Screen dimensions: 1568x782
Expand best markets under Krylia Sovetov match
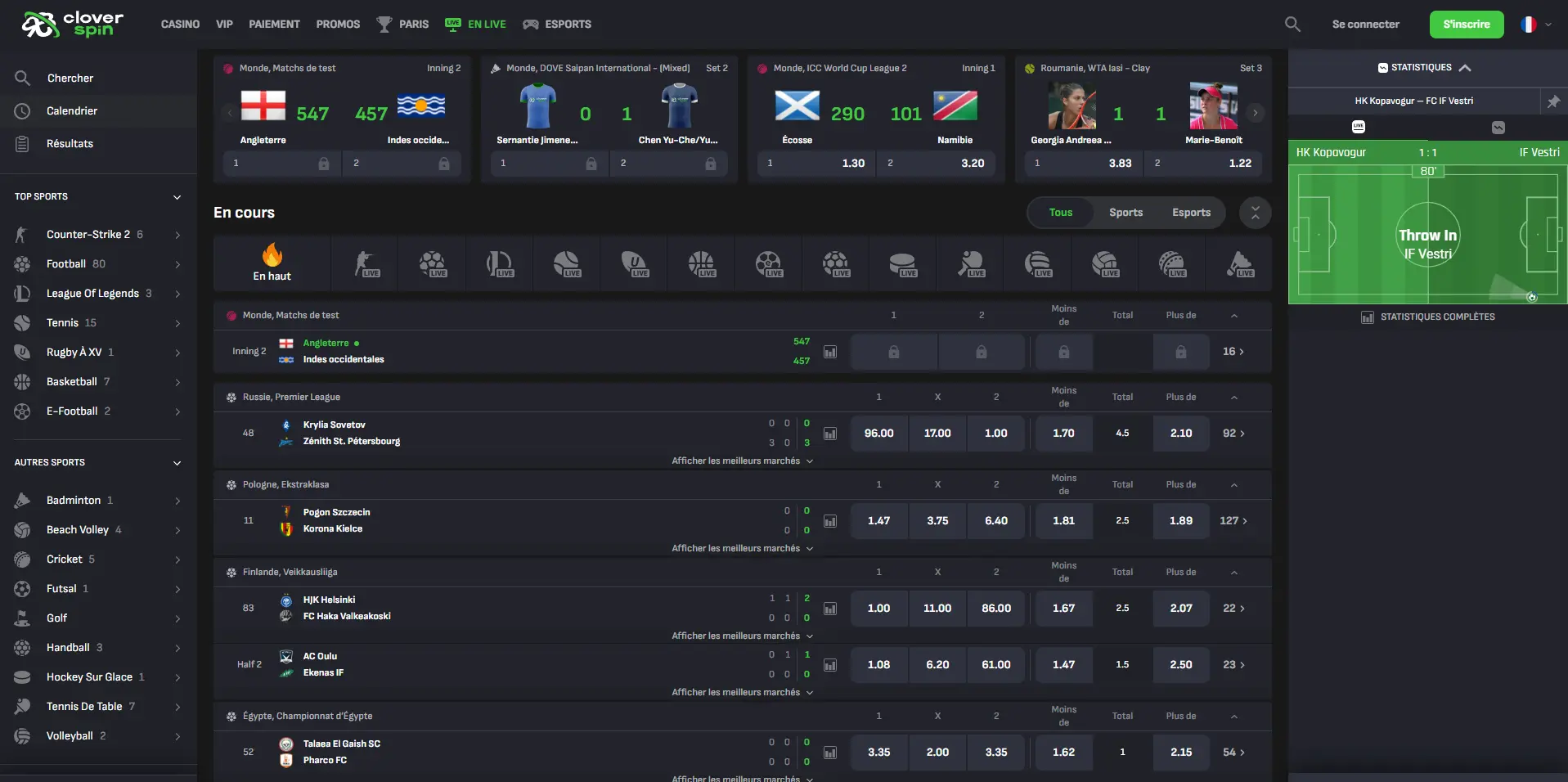[x=742, y=461]
